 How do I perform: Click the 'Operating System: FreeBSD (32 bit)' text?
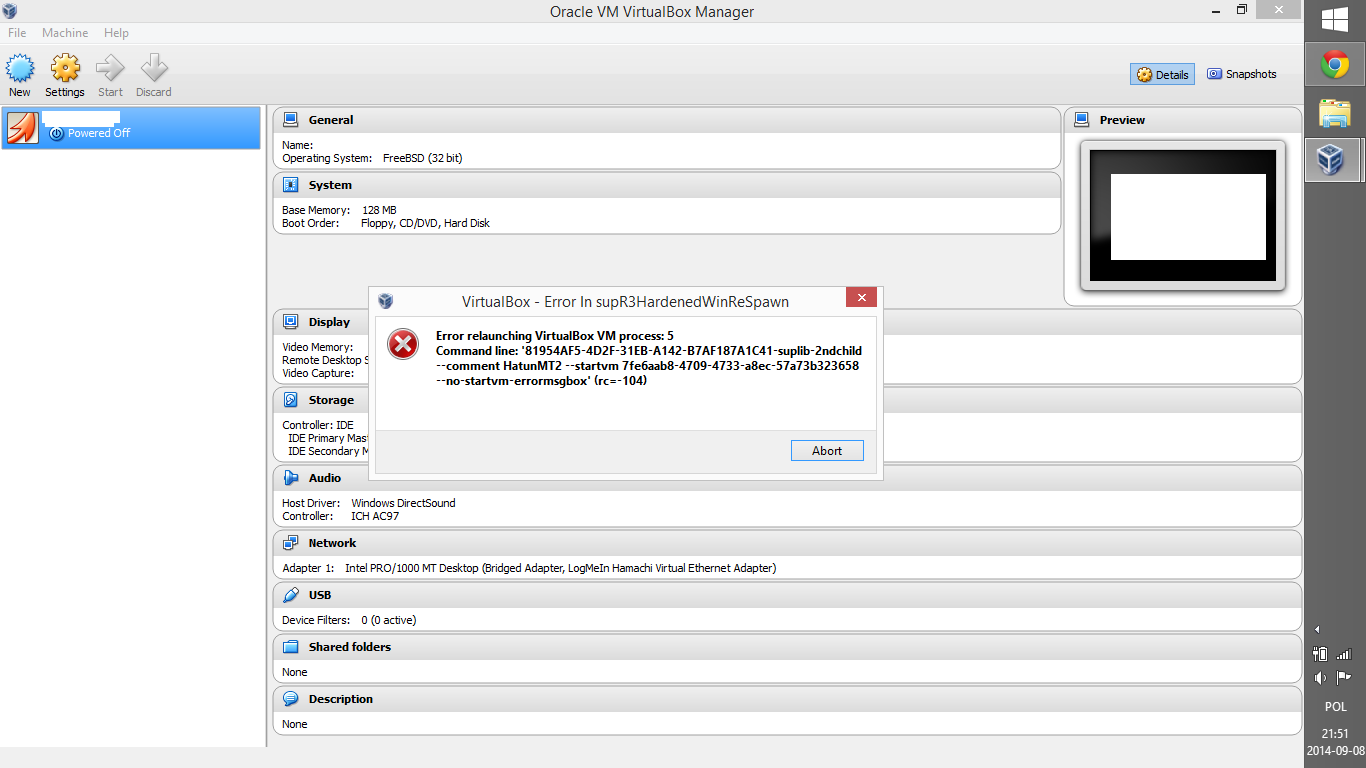pyautogui.click(x=372, y=158)
